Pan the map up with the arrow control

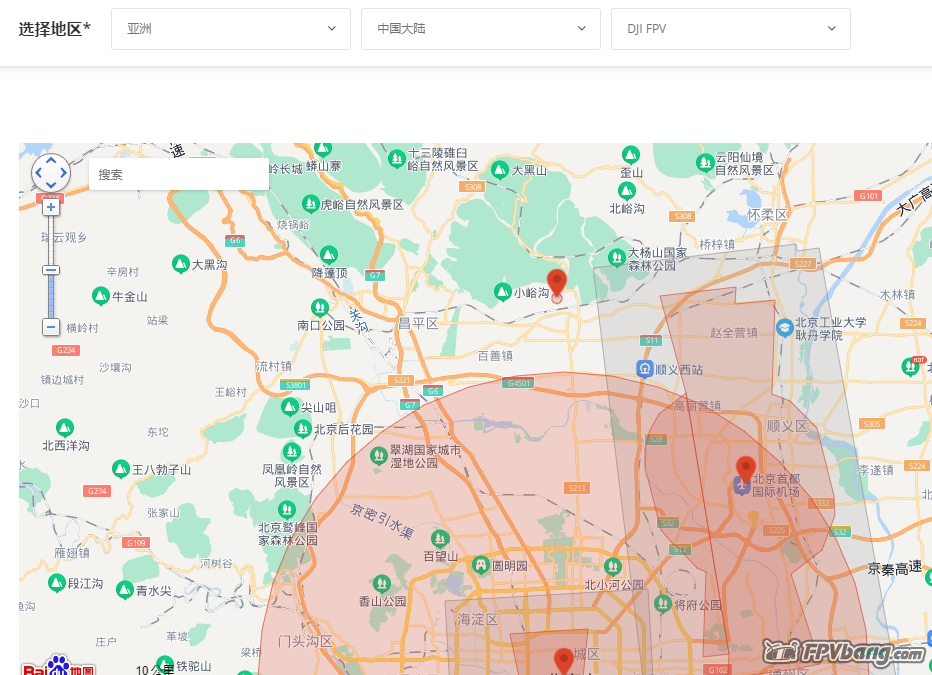[51, 160]
